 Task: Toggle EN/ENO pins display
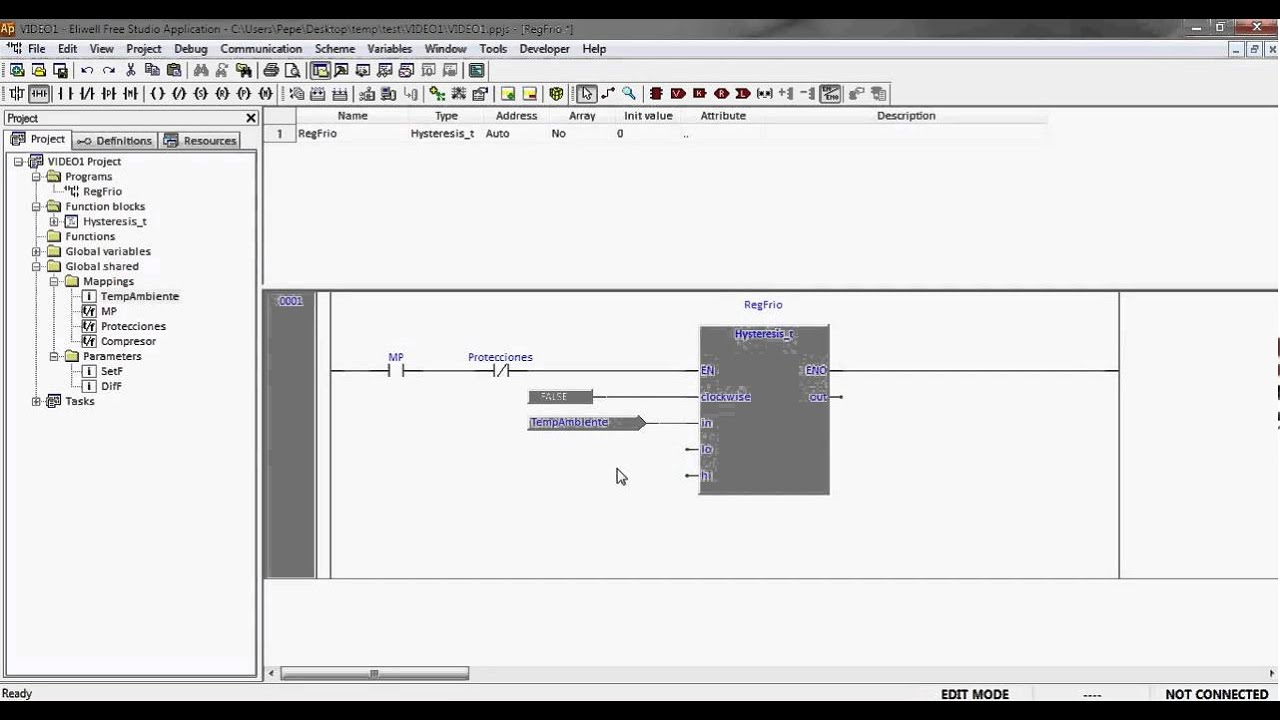click(831, 93)
